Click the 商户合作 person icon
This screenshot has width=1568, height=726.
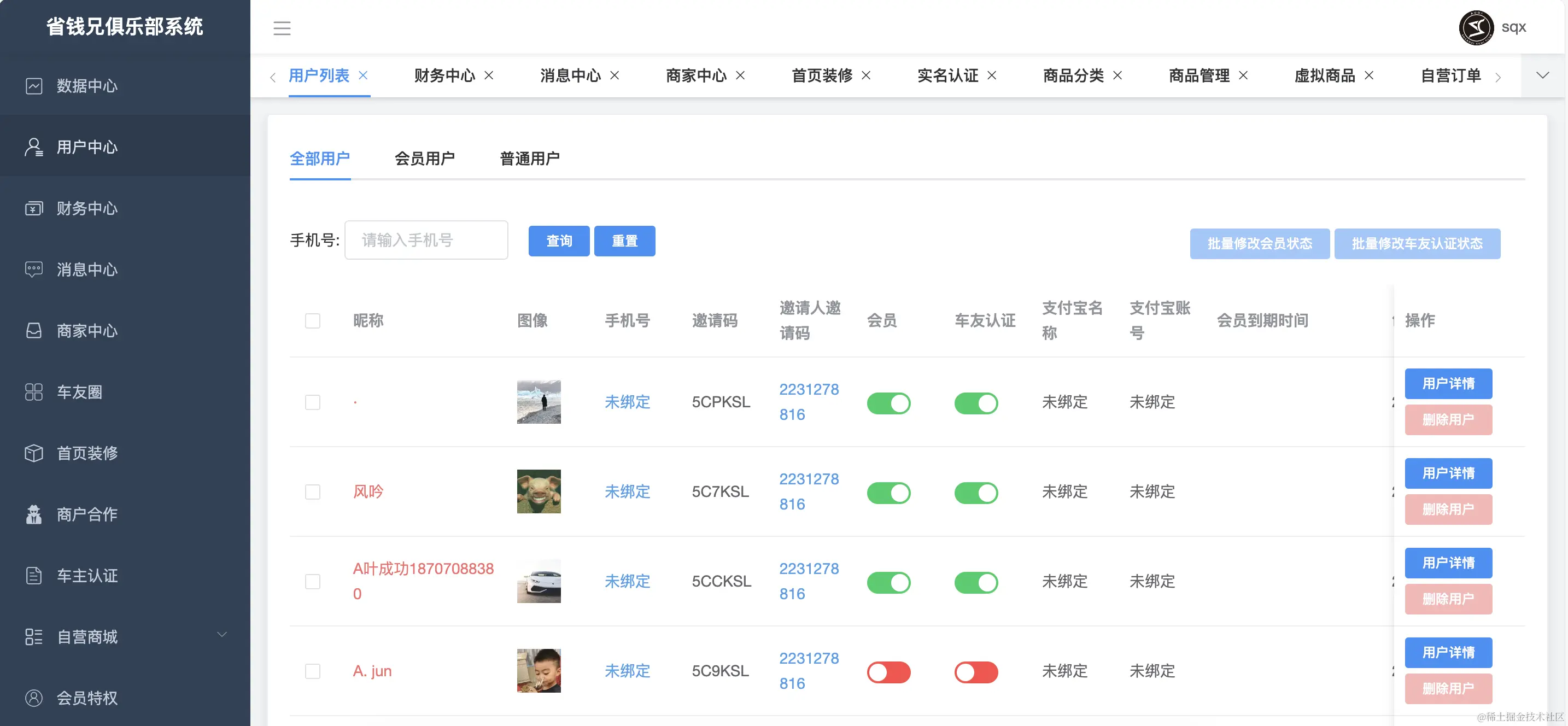click(34, 514)
